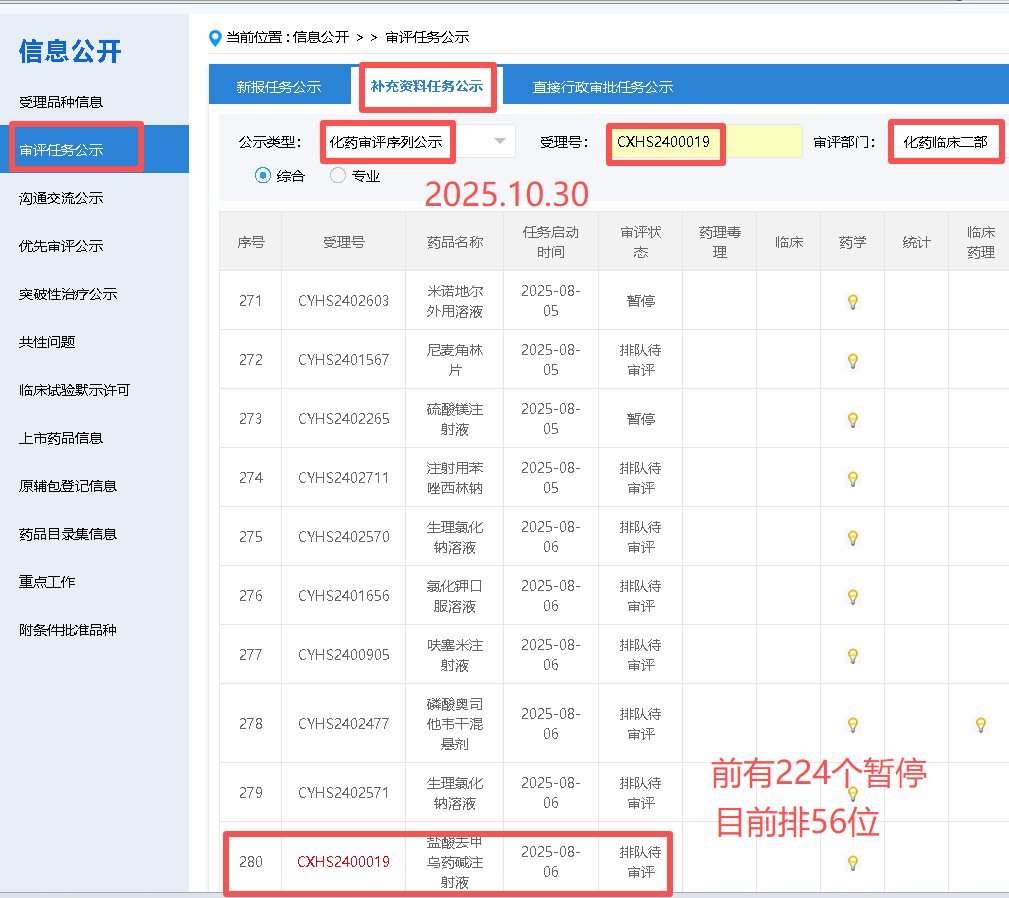Click cell CYHS2402477

(344, 724)
